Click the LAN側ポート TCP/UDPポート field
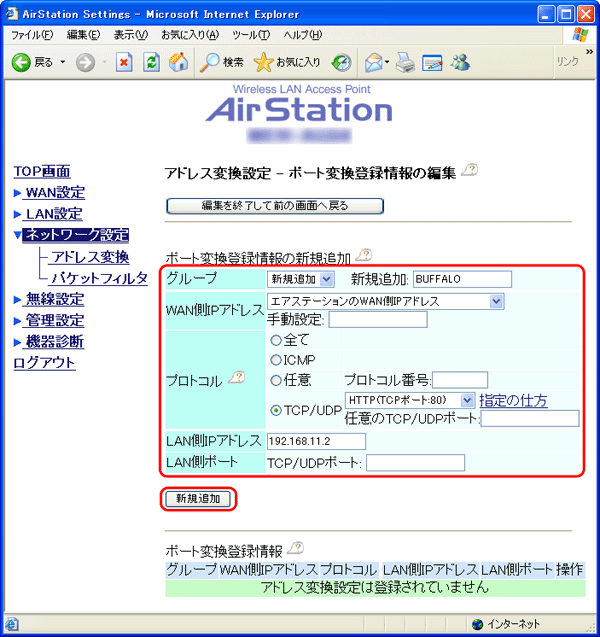The height and width of the screenshot is (637, 600). point(415,463)
